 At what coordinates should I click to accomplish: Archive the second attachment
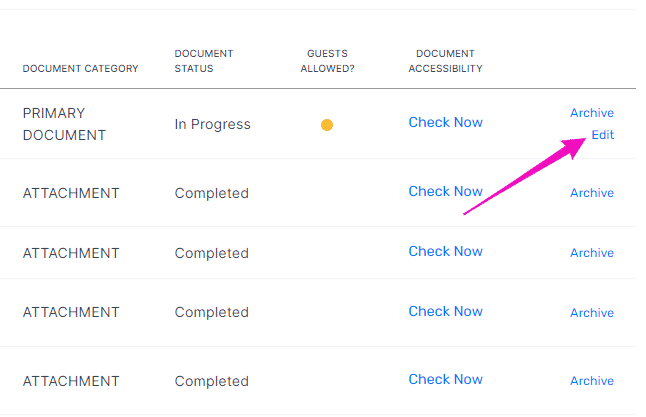click(592, 253)
